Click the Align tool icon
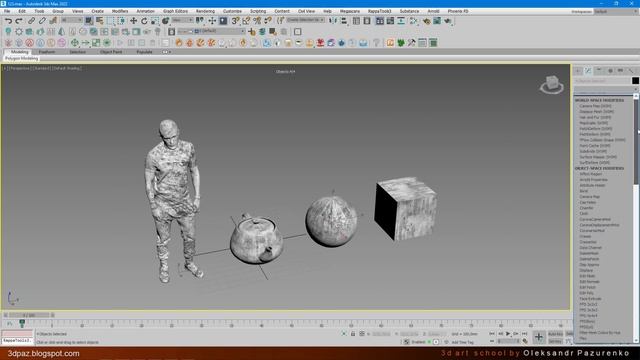640x360 pixels. point(344,20)
